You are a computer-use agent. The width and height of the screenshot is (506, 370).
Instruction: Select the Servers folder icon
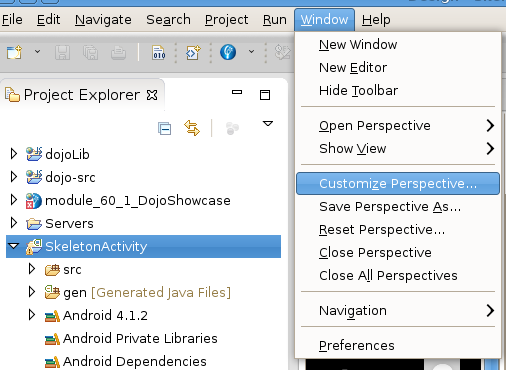click(x=34, y=224)
